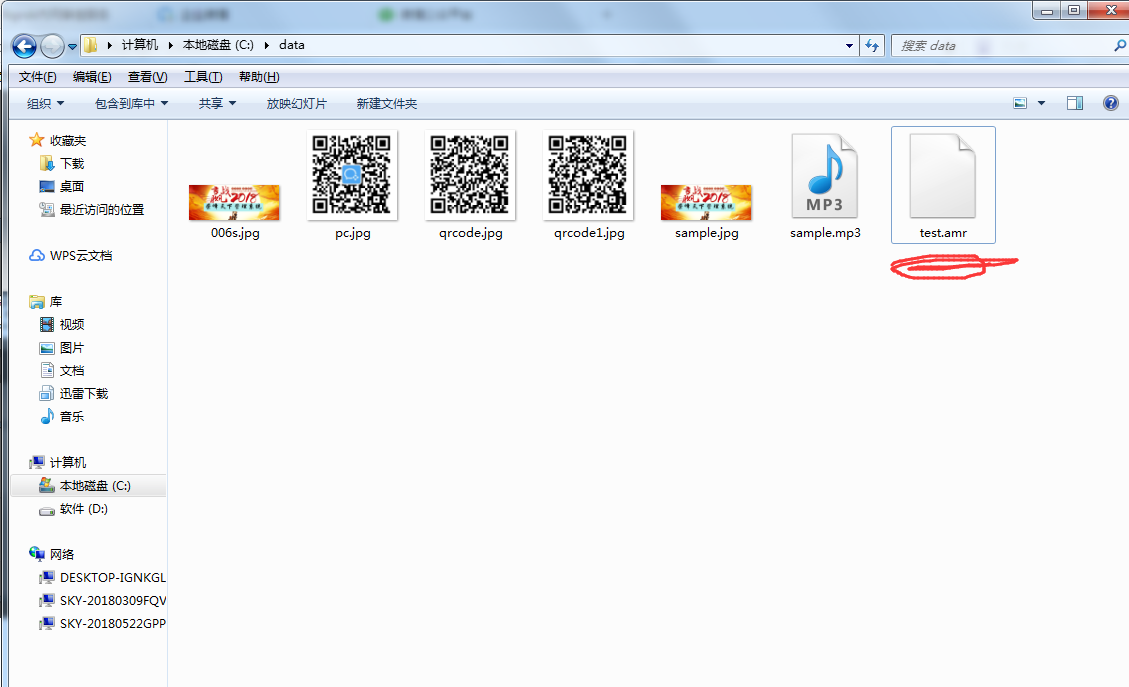Click data segment in address breadcrumb
The width and height of the screenshot is (1129, 687).
coord(292,45)
